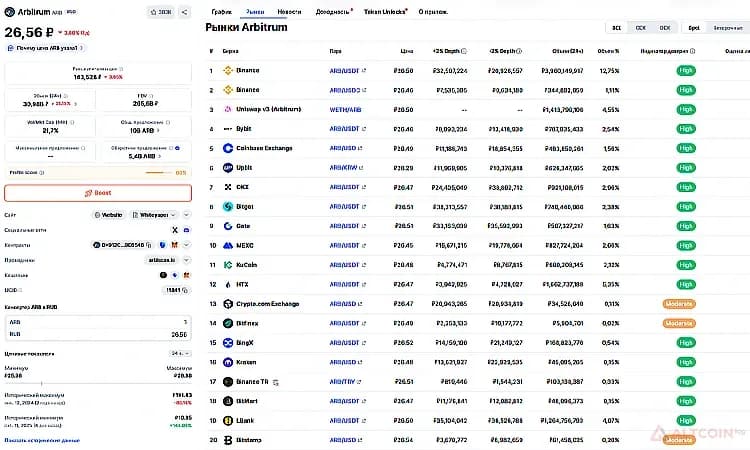The width and height of the screenshot is (750, 450).
Task: Click info icon beside the trust indicator header
Action: 693,51
